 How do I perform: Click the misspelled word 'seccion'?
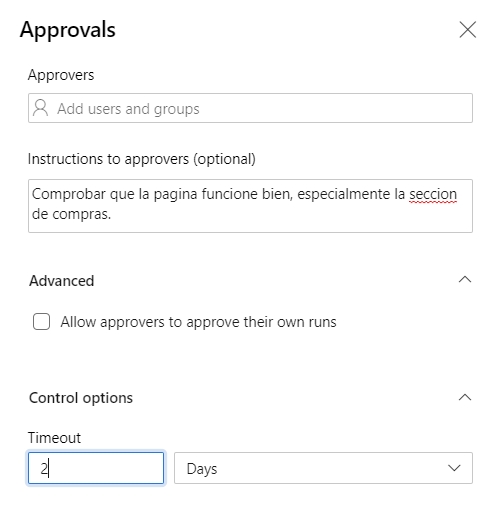coord(433,194)
